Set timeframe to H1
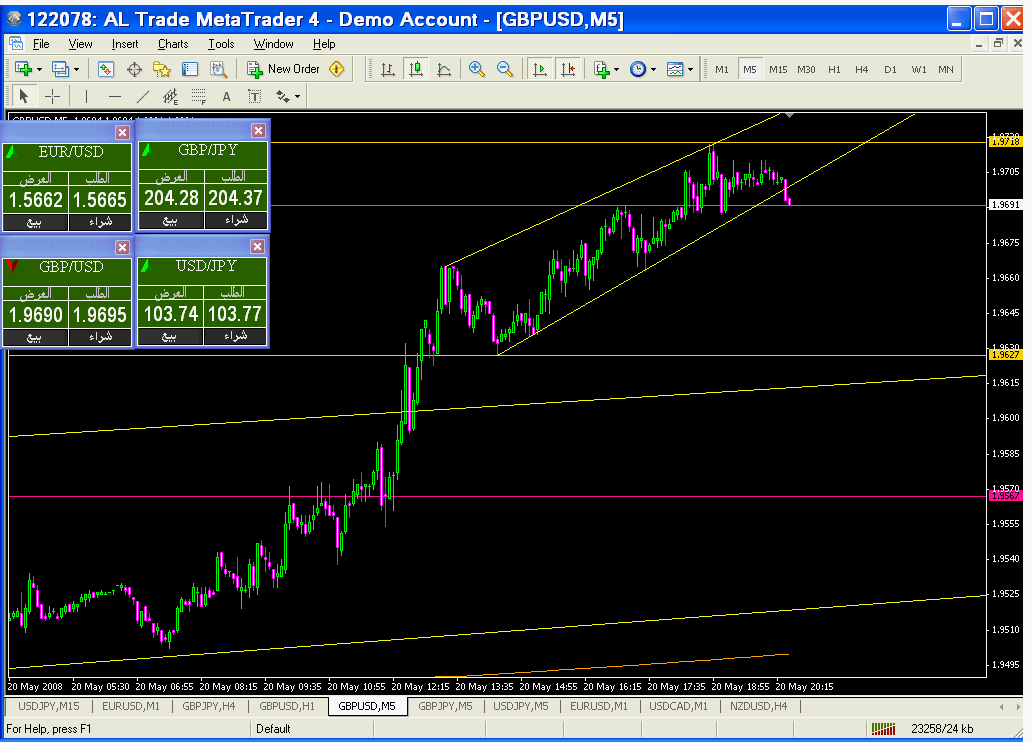The image size is (1032, 742). point(834,69)
